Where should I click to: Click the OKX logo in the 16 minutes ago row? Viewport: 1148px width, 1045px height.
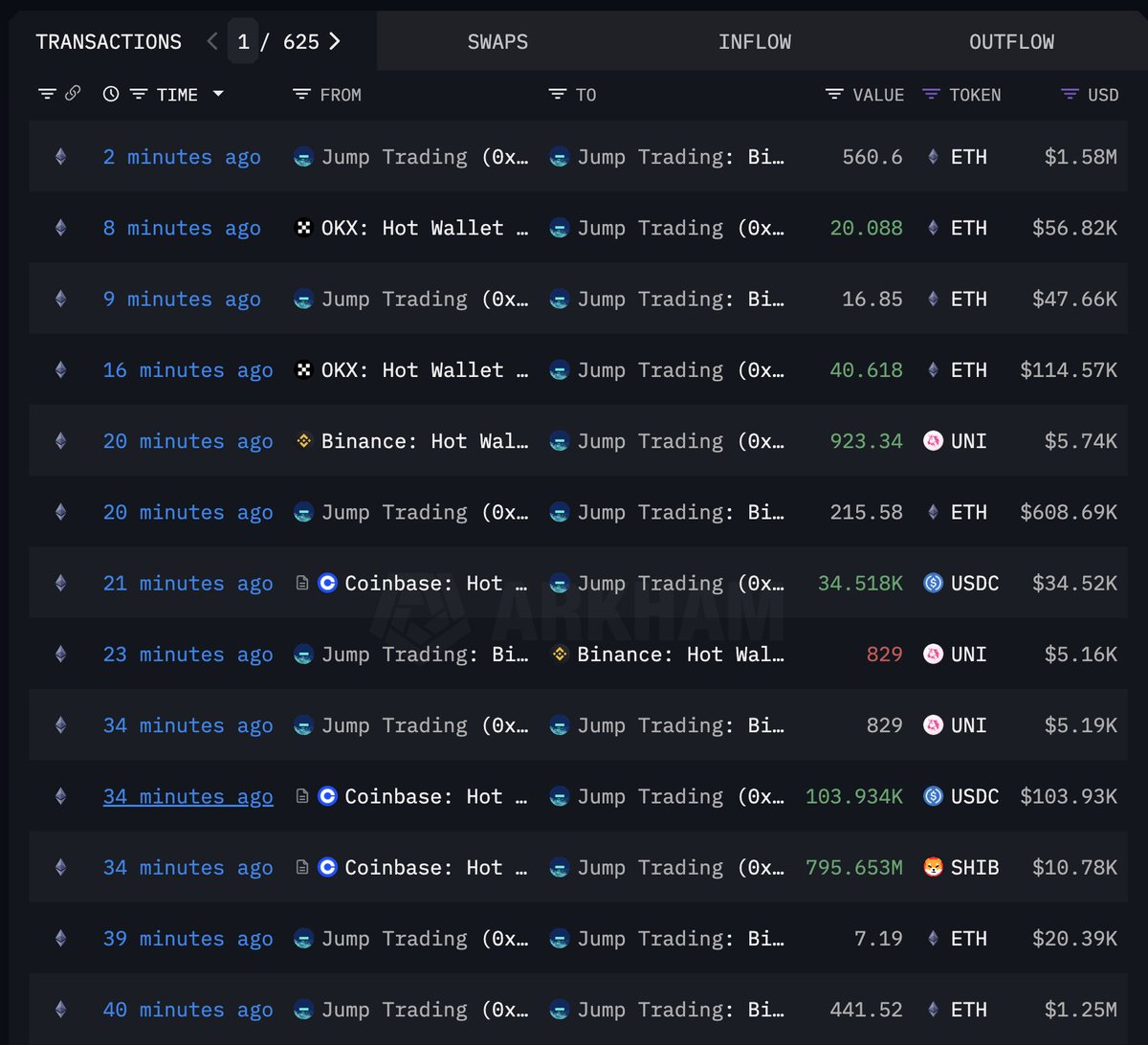pos(303,370)
